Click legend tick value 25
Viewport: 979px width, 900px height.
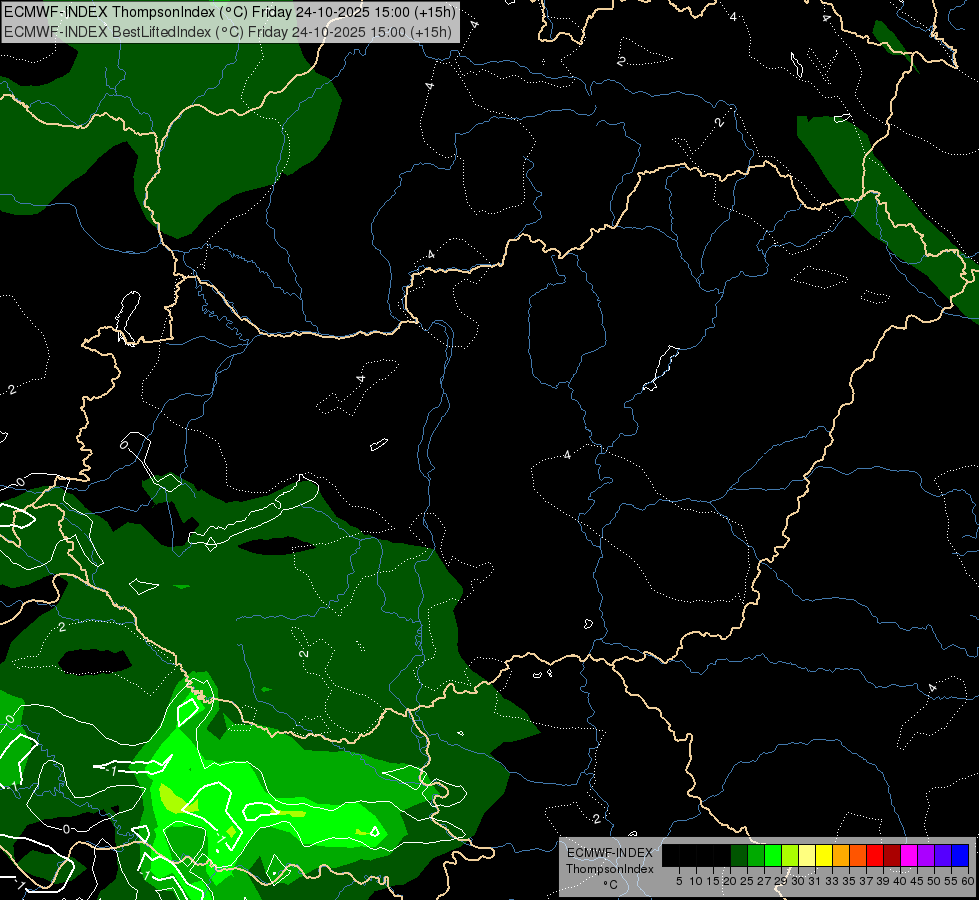747,881
